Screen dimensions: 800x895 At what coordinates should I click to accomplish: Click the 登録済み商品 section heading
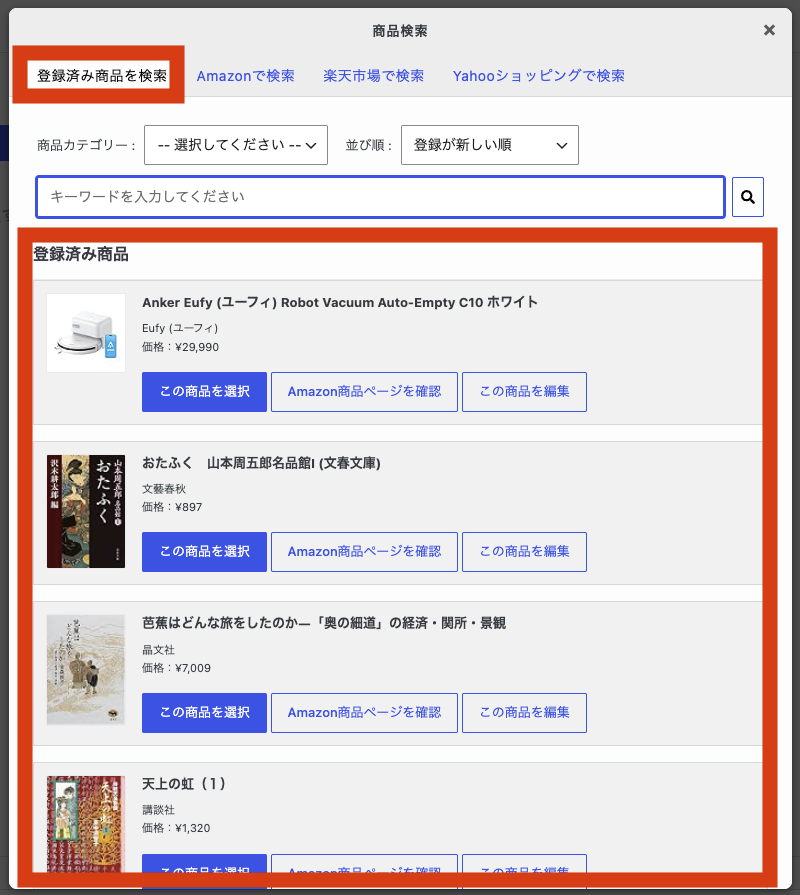point(80,254)
